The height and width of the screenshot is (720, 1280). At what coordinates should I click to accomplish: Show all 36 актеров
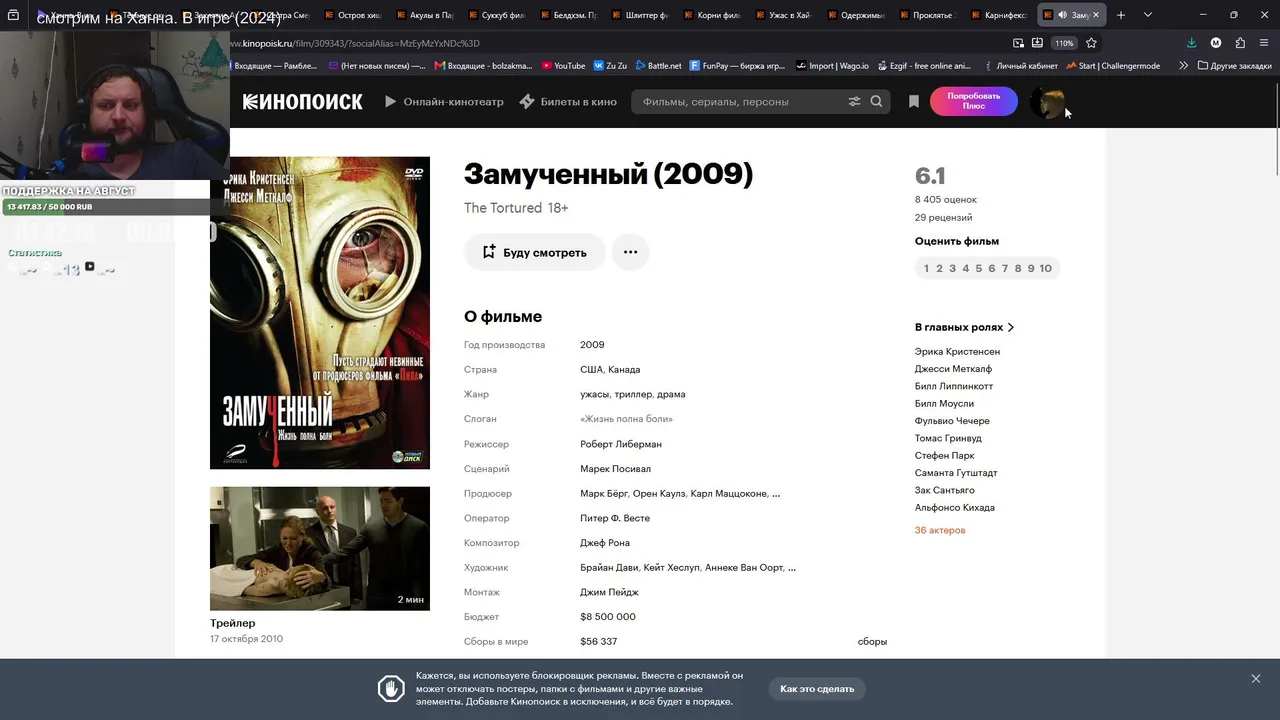click(940, 530)
